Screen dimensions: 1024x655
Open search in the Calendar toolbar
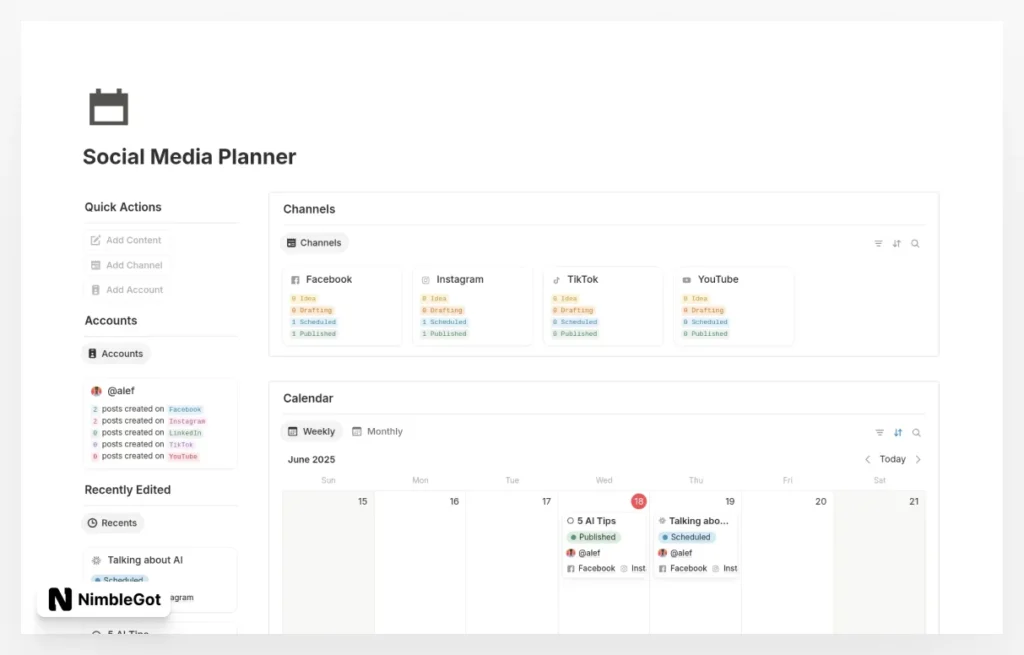click(915, 431)
